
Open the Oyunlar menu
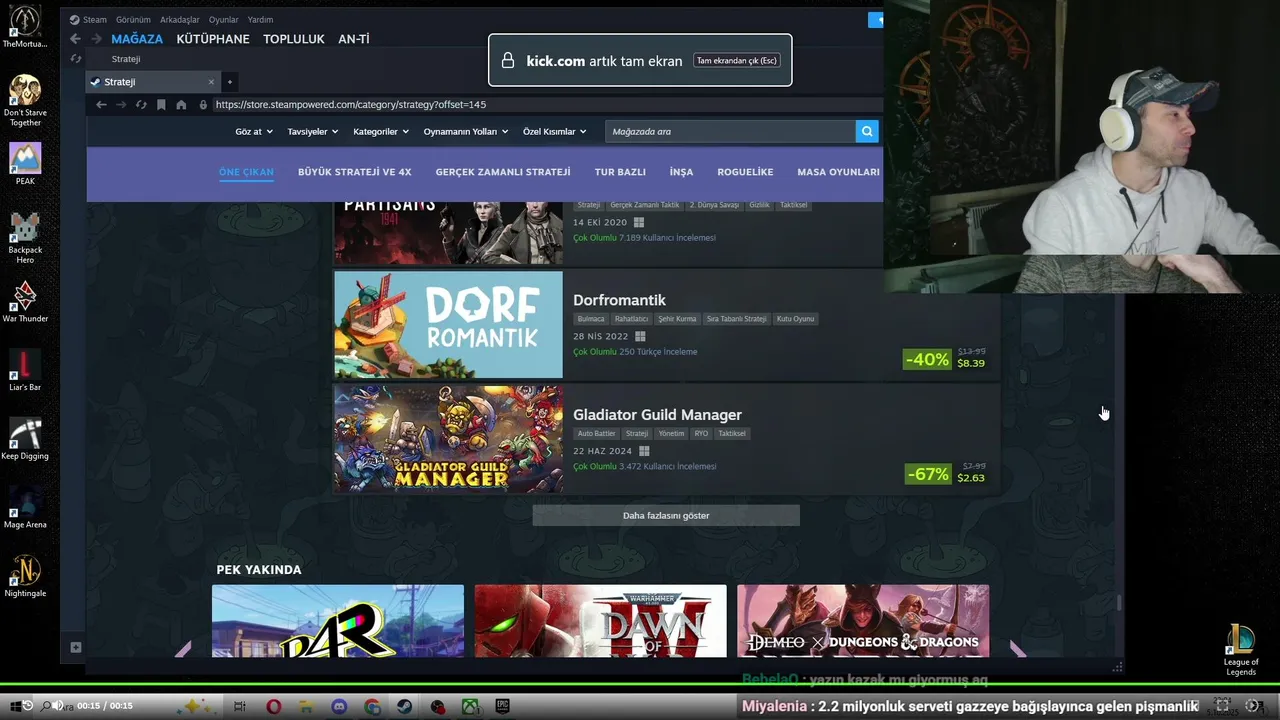coord(224,19)
